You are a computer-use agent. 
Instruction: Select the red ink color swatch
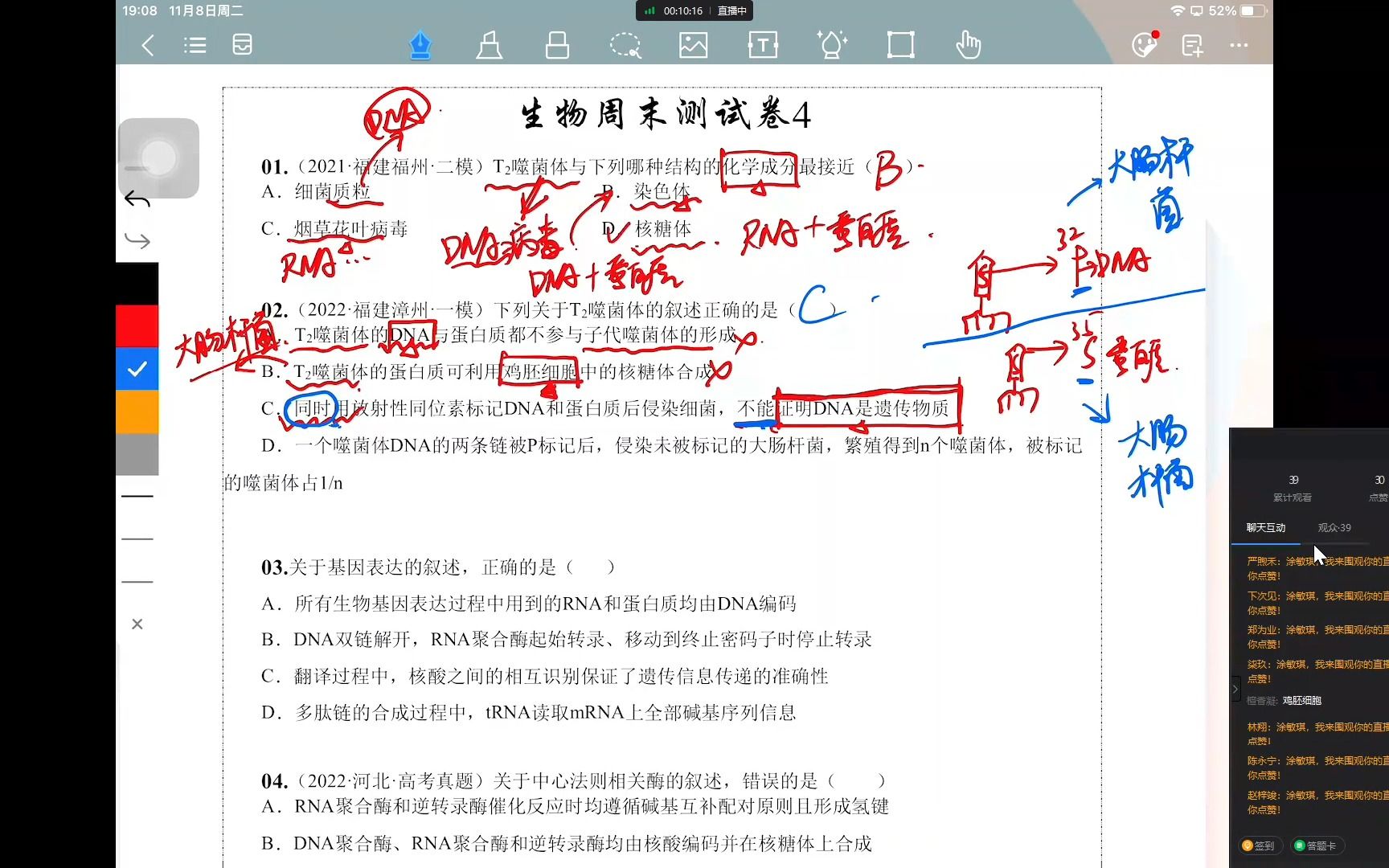tap(137, 325)
